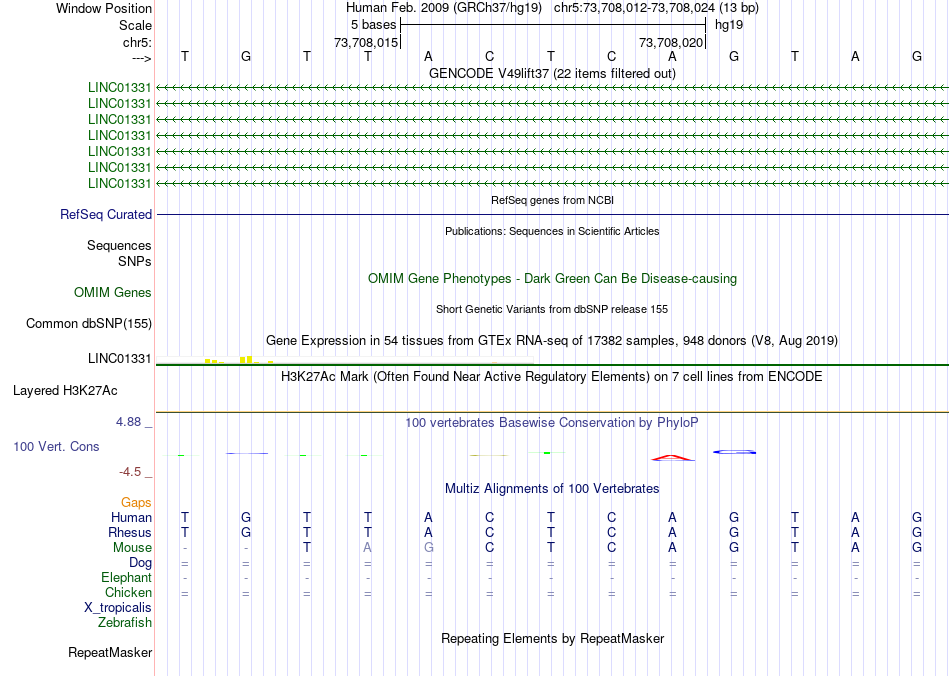Select the Mouse alignment row label
Viewport: 950px width, 676px height.
click(132, 548)
